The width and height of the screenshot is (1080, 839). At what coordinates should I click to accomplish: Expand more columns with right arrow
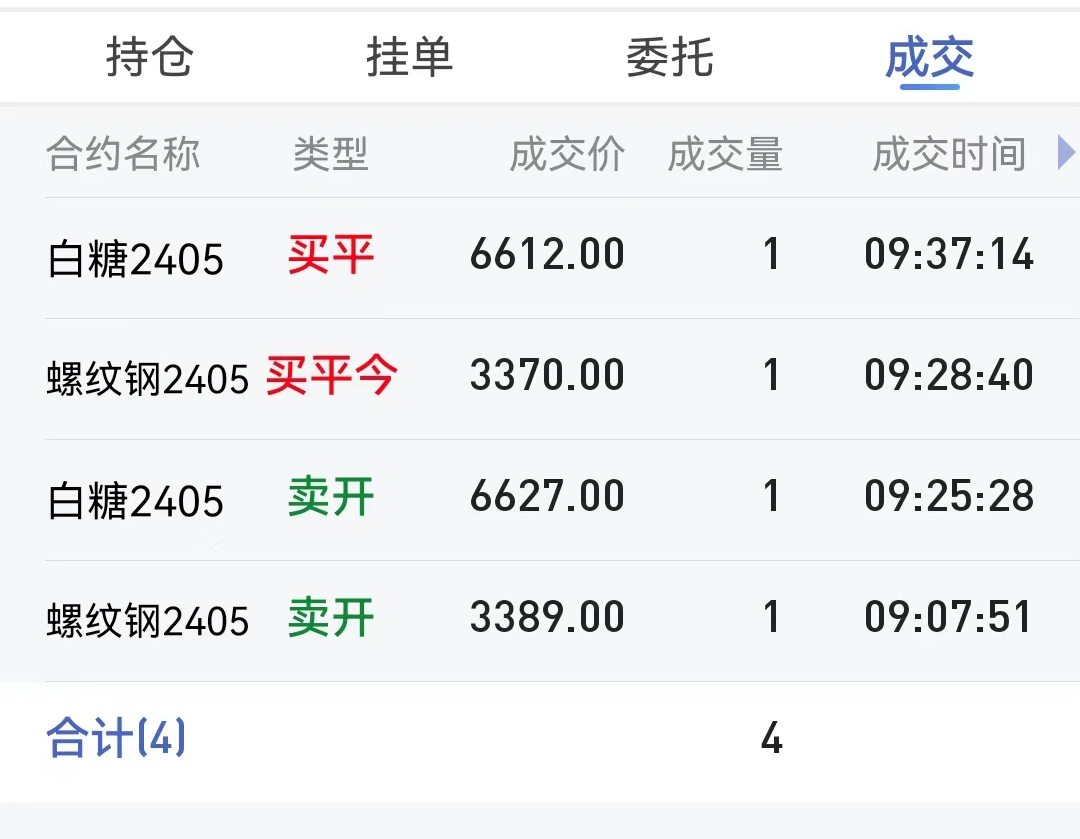(x=1066, y=154)
